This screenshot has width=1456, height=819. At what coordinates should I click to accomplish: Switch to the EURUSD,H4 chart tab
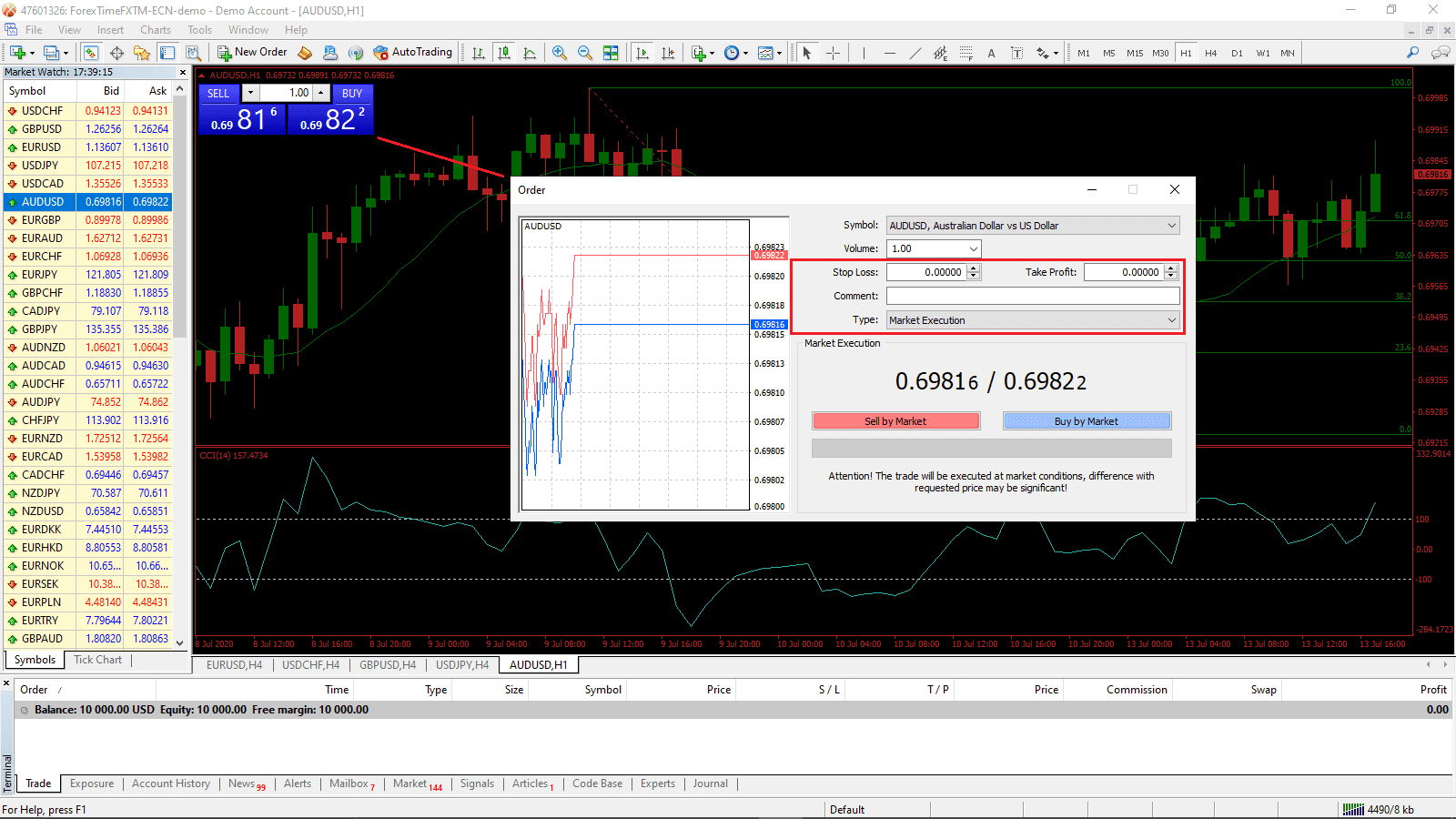(233, 664)
